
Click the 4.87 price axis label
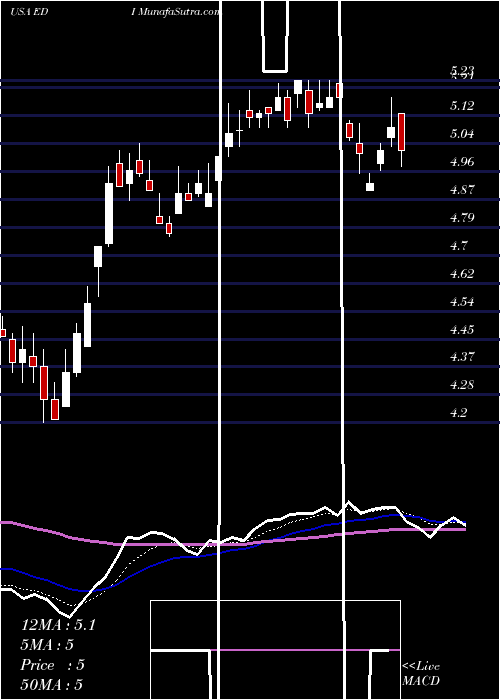462,190
